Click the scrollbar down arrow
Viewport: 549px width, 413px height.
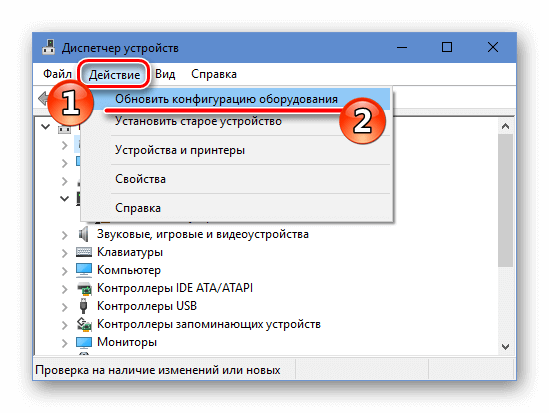pos(505,346)
